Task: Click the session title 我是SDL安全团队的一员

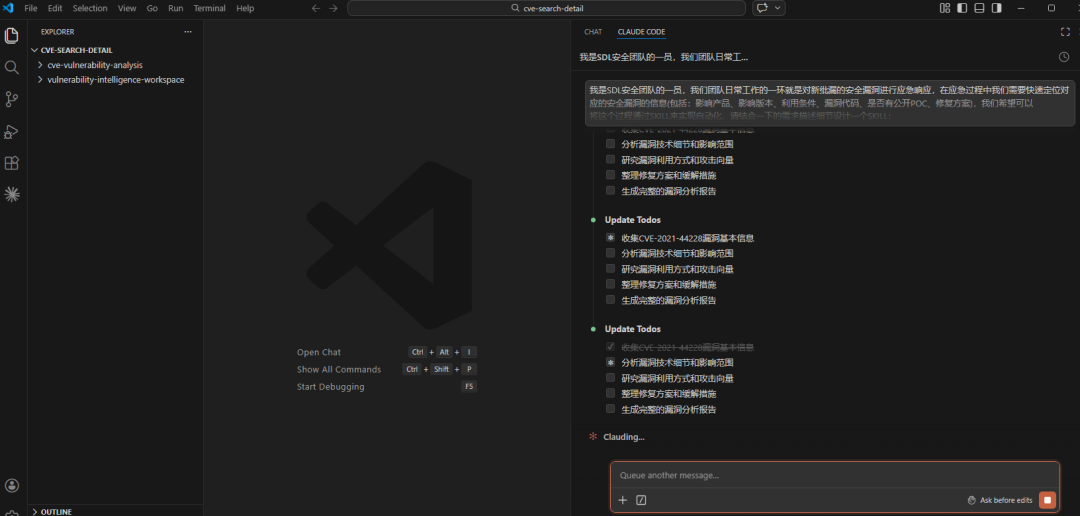Action: [x=664, y=57]
